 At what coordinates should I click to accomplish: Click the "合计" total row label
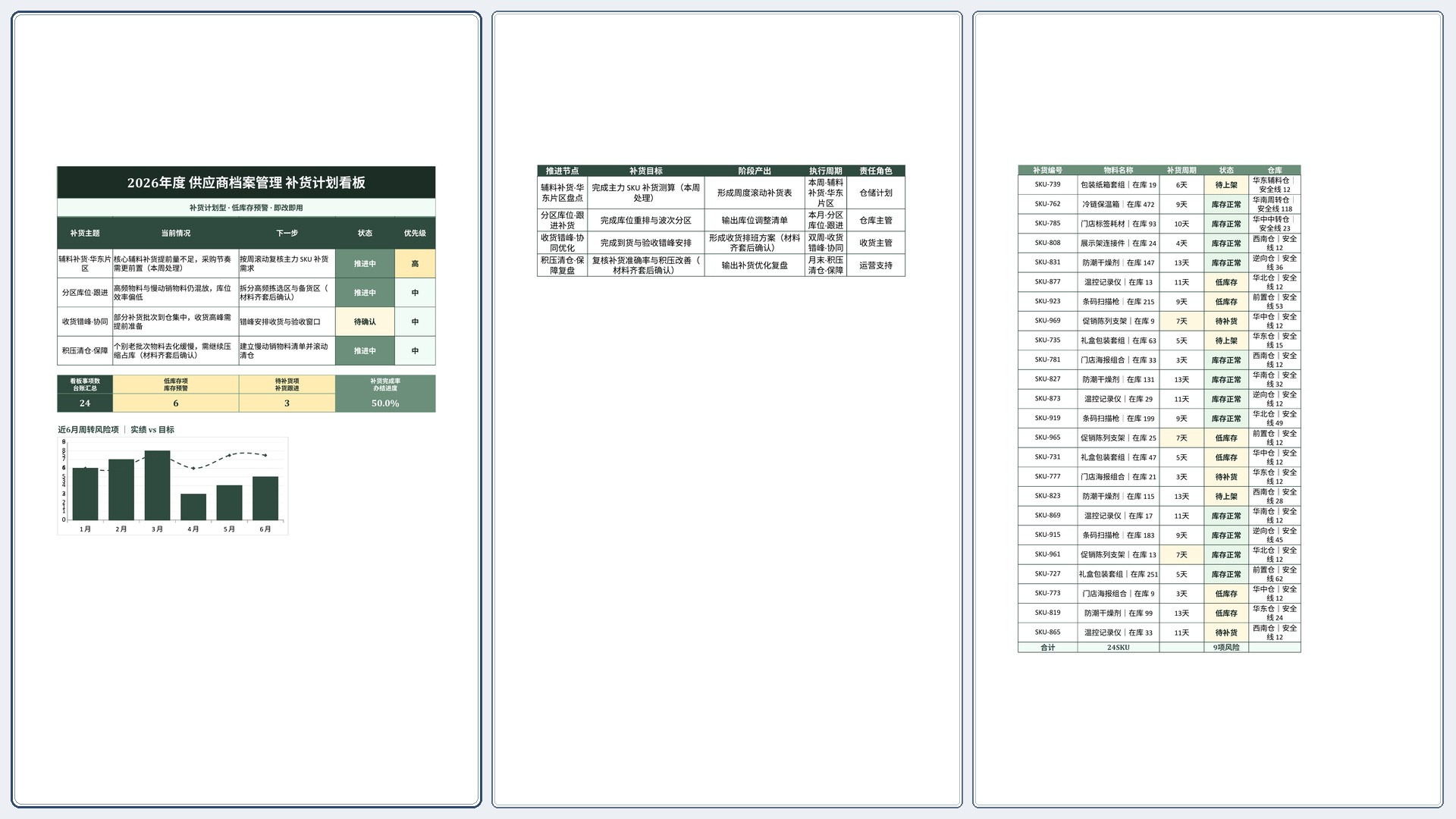(1048, 648)
